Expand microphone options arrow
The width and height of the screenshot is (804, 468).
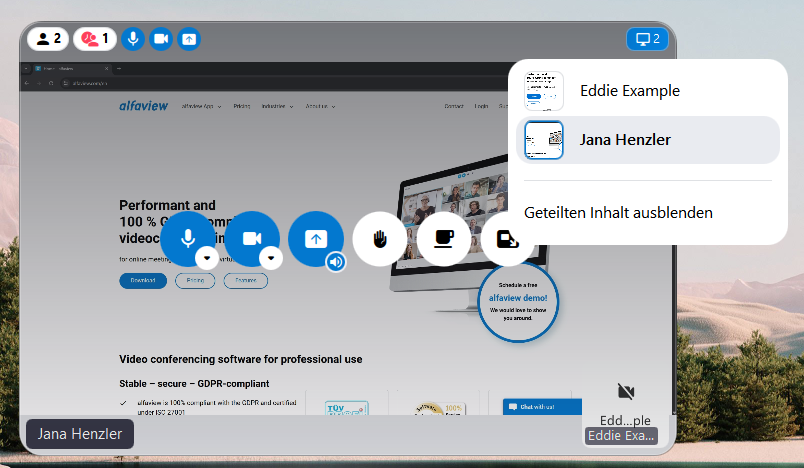(207, 258)
